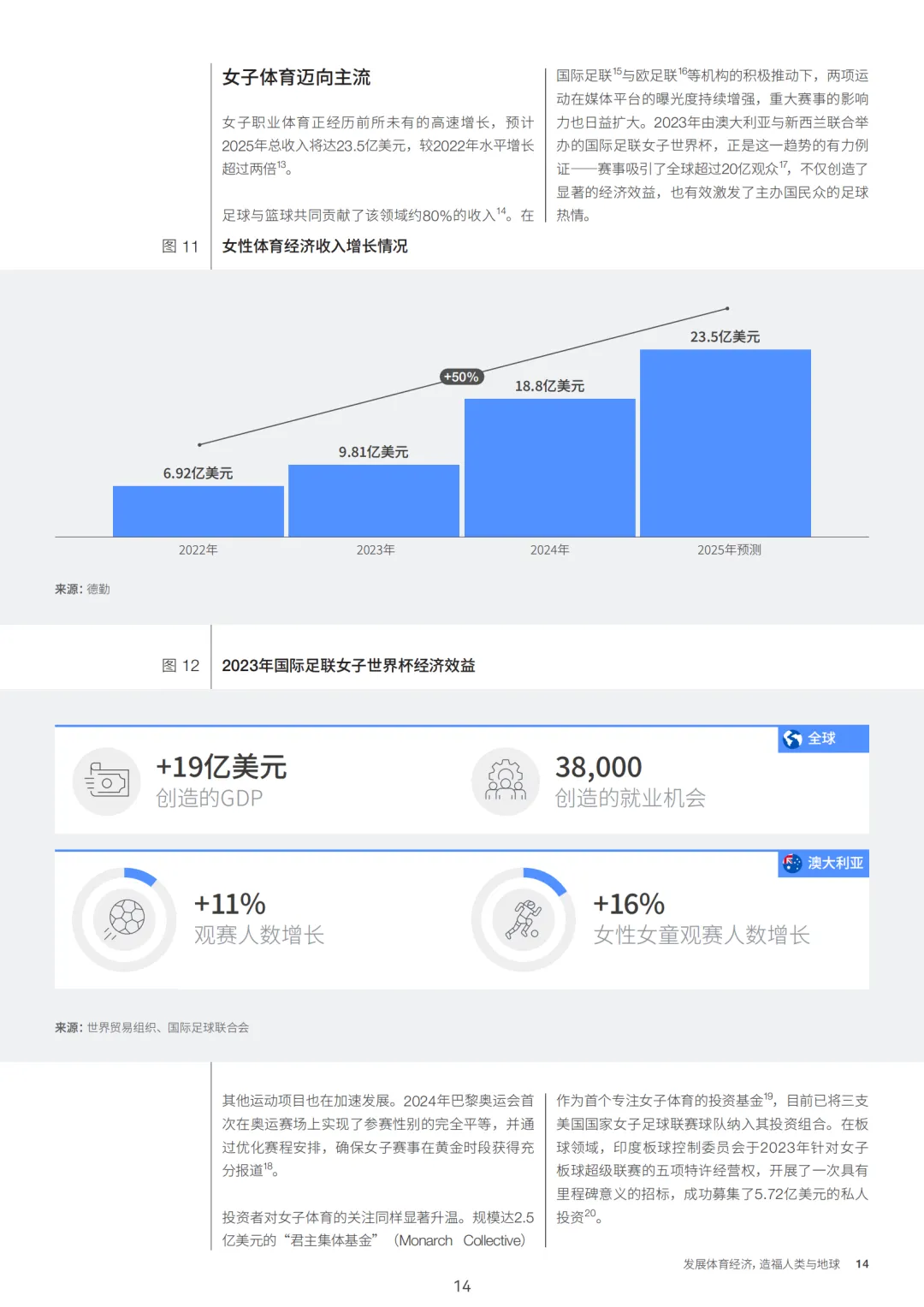
Task: Click the title 2023年国际足联女子世界杯经济效益
Action: coord(348,666)
